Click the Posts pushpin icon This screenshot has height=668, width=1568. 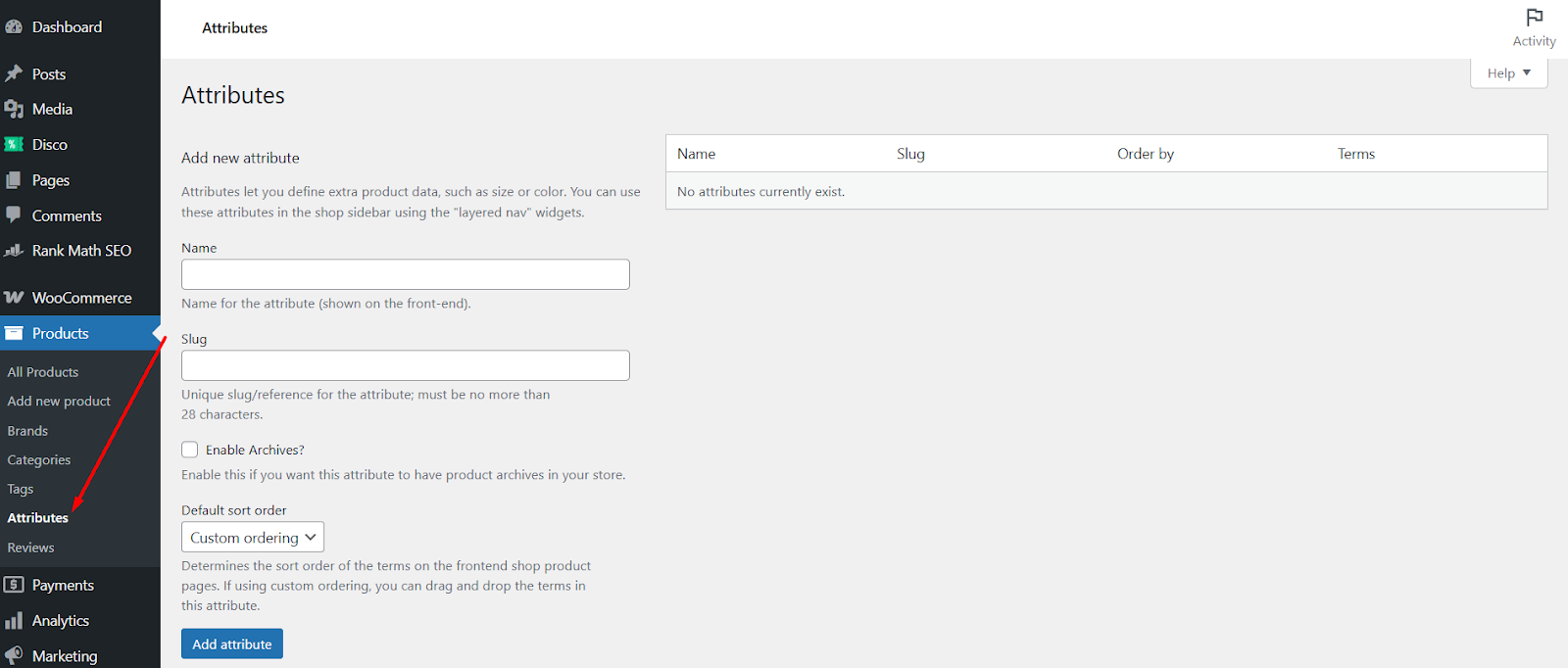tap(14, 73)
